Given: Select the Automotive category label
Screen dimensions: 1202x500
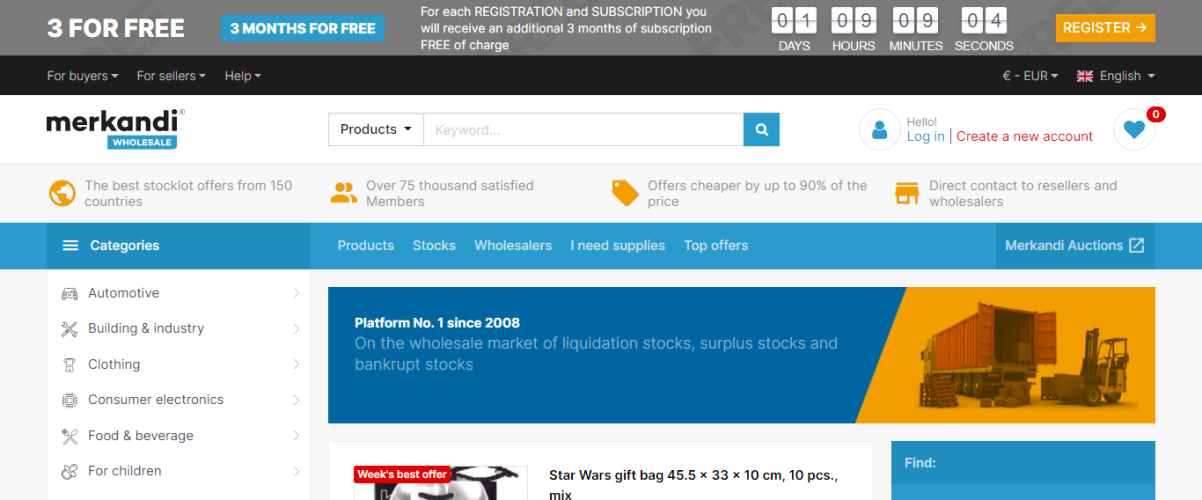Looking at the screenshot, I should [124, 293].
